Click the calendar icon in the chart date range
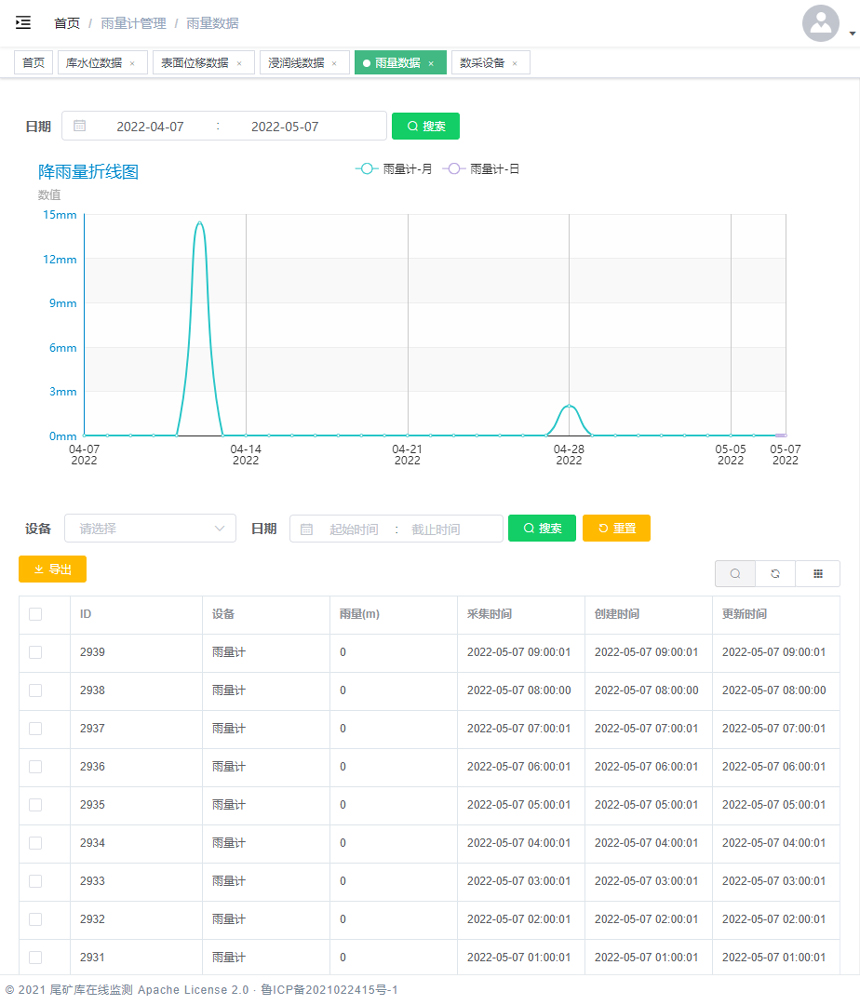 click(x=80, y=126)
